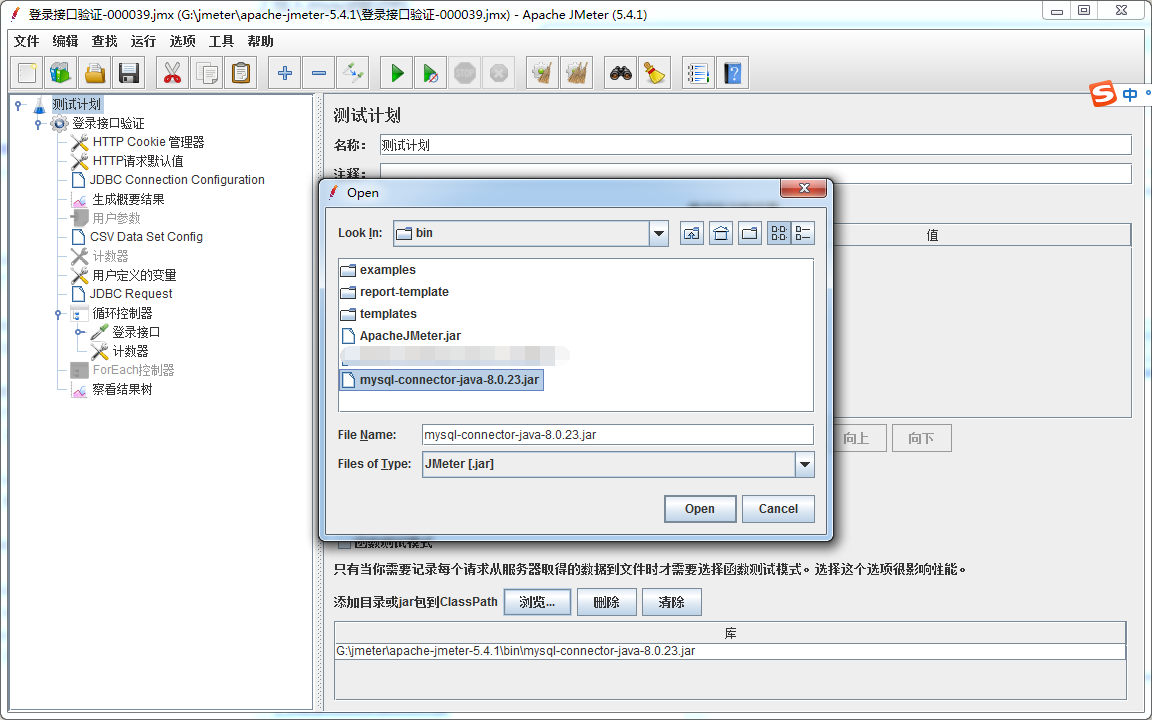The image size is (1152, 720).
Task: Collapse all tree nodes with minus icon
Action: 318,73
